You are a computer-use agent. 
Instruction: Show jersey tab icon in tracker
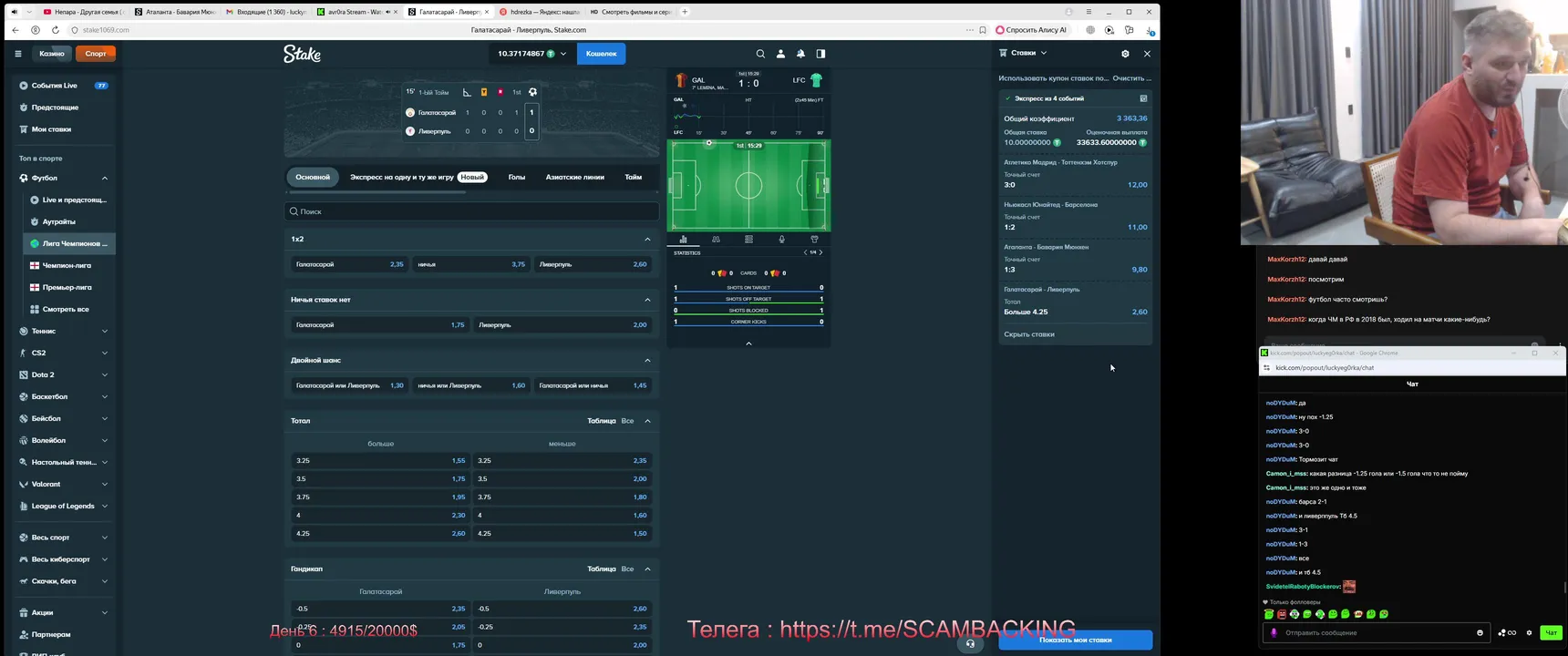pyautogui.click(x=814, y=240)
